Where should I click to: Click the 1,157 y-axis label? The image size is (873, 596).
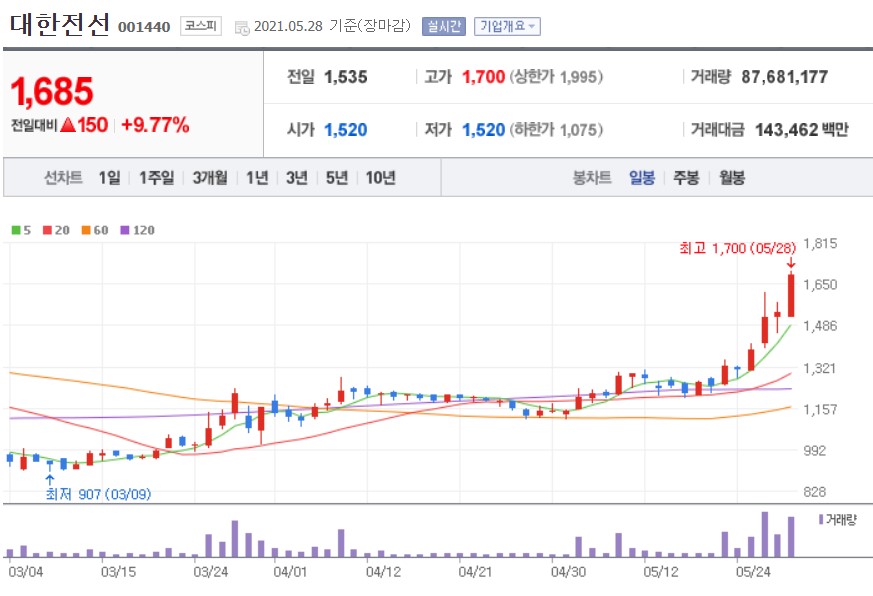(x=820, y=409)
